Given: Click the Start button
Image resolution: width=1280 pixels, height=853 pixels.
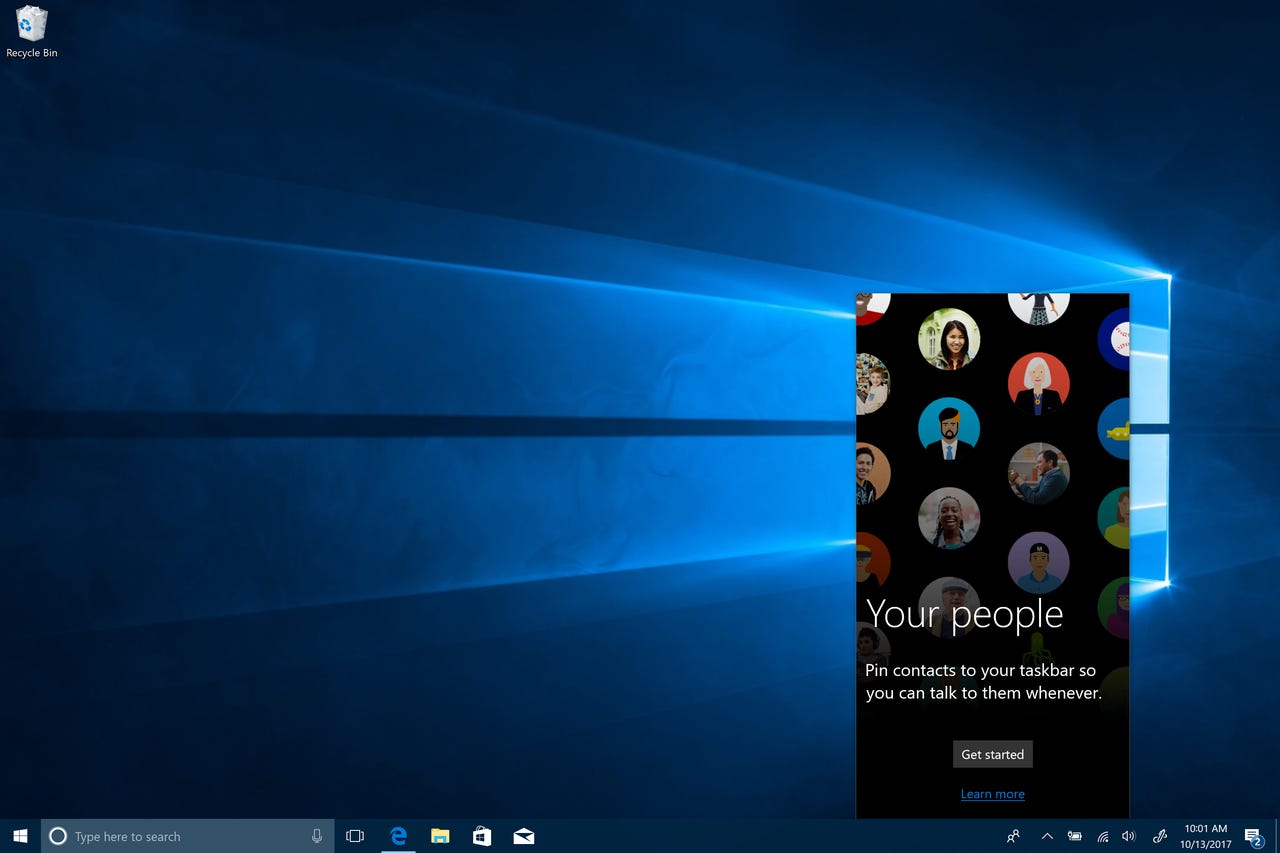Looking at the screenshot, I should click(20, 836).
